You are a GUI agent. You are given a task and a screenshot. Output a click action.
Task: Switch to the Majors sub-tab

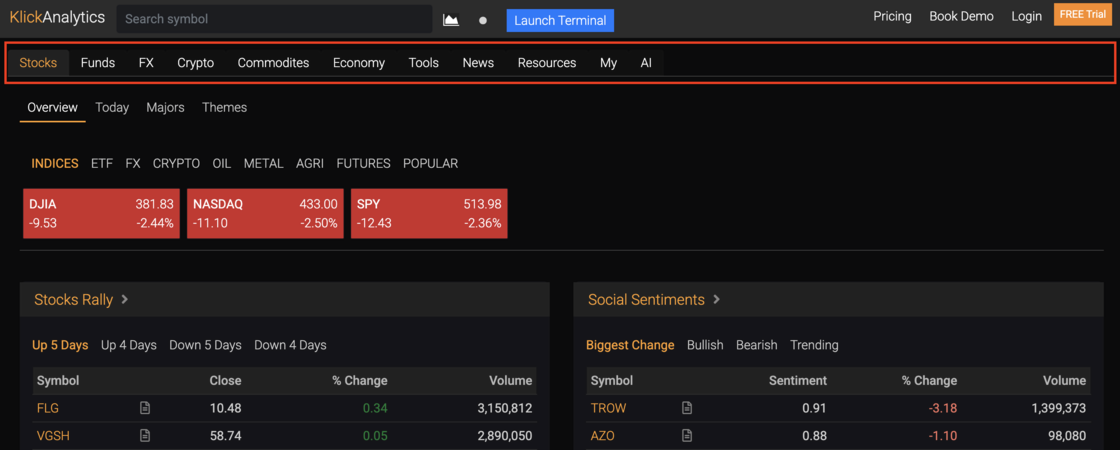pyautogui.click(x=165, y=107)
